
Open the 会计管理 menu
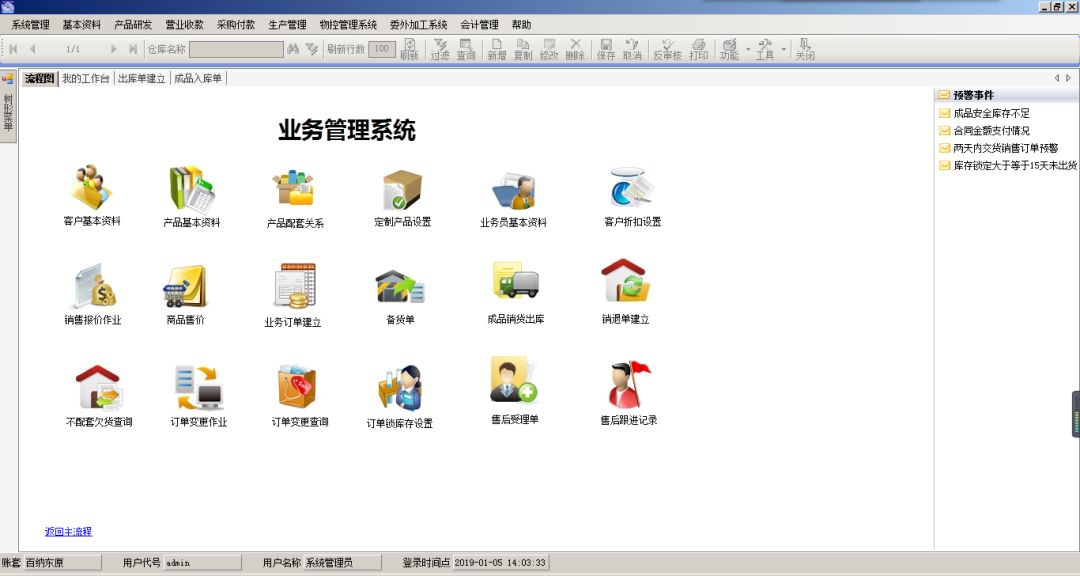click(x=479, y=25)
